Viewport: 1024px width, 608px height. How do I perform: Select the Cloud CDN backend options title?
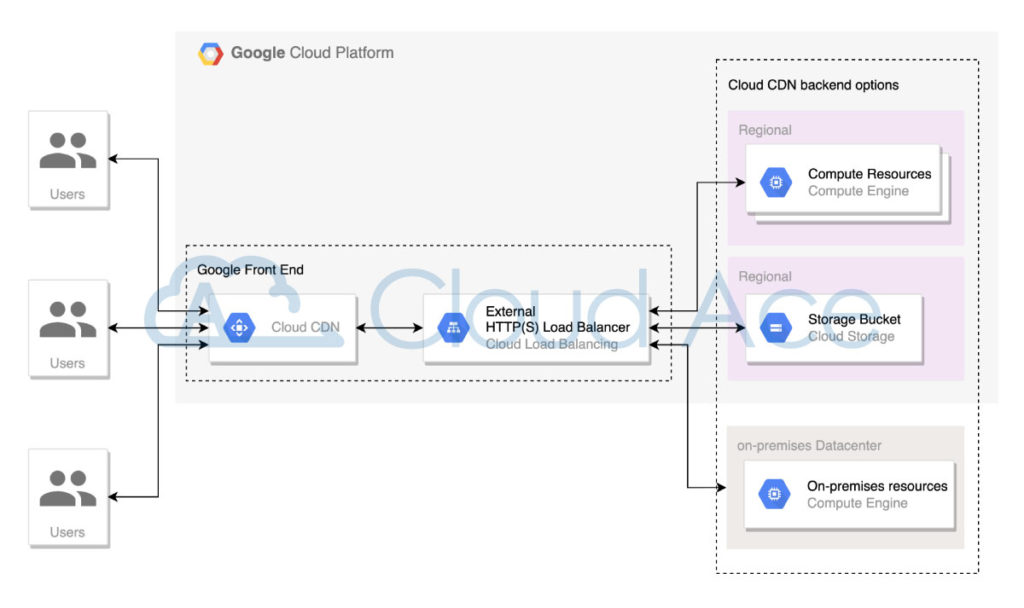(x=815, y=85)
